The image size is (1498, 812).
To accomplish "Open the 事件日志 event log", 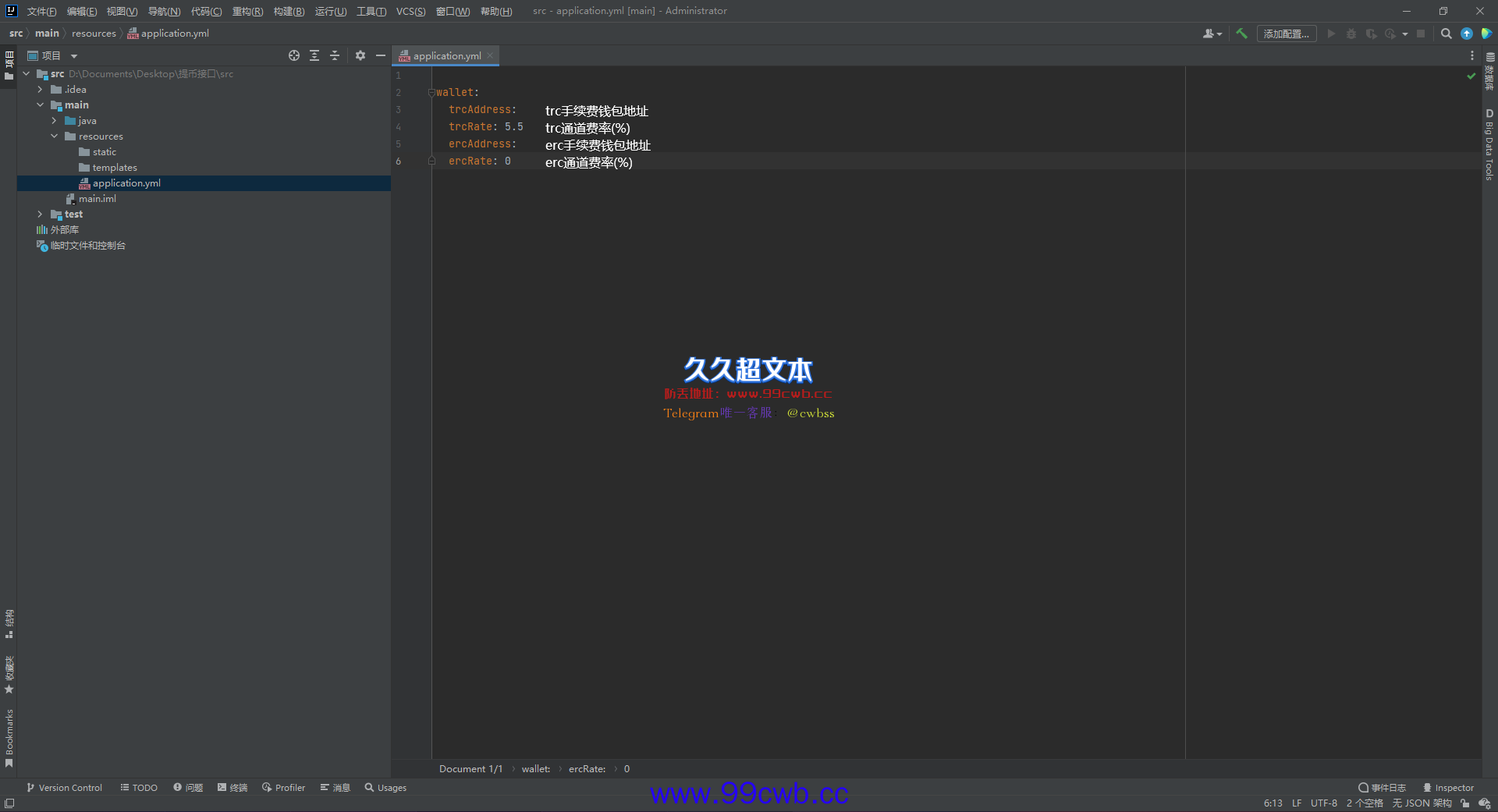I will pos(1382,788).
